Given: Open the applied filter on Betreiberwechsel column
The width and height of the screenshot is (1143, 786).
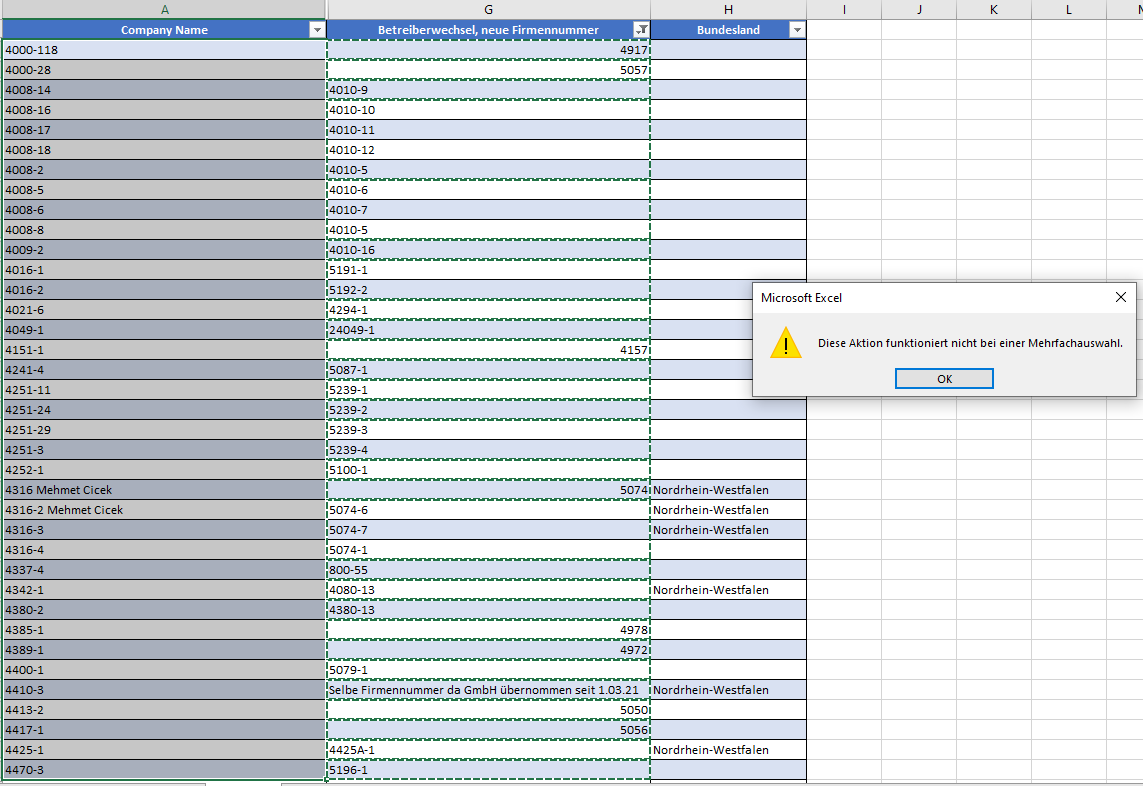Looking at the screenshot, I should tap(641, 29).
